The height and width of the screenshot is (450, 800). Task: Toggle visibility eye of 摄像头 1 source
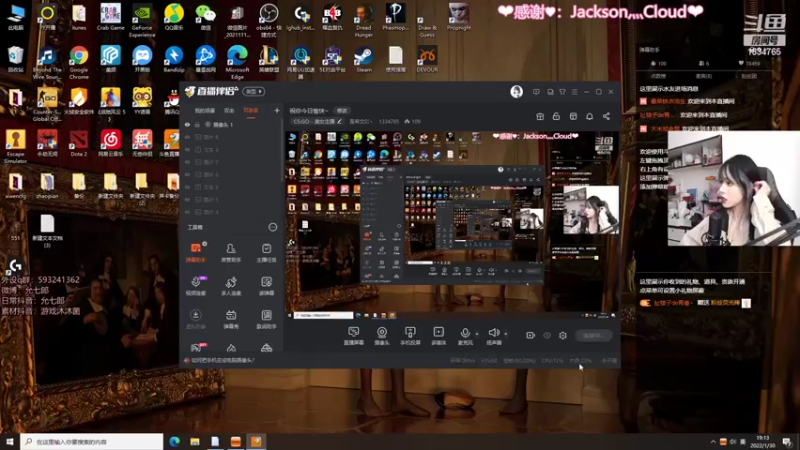187,124
